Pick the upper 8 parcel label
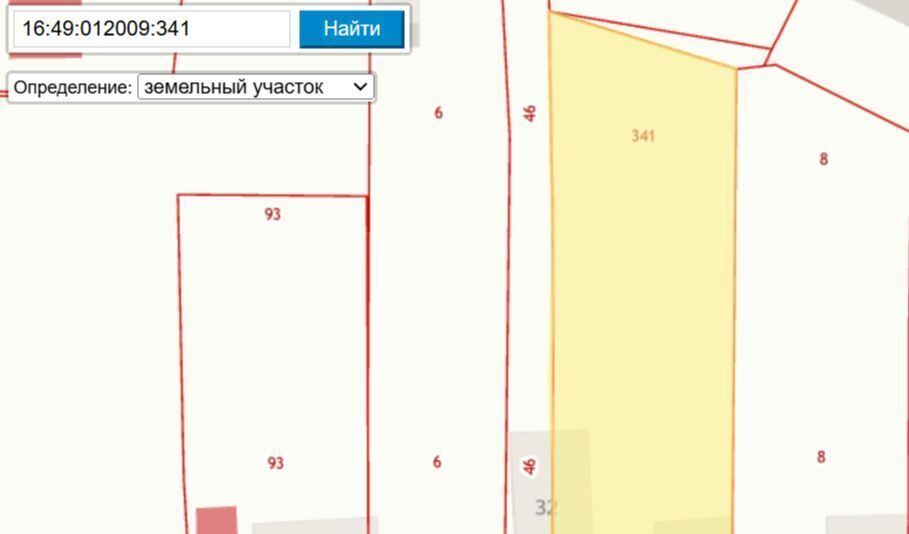This screenshot has width=909, height=534. tap(823, 159)
